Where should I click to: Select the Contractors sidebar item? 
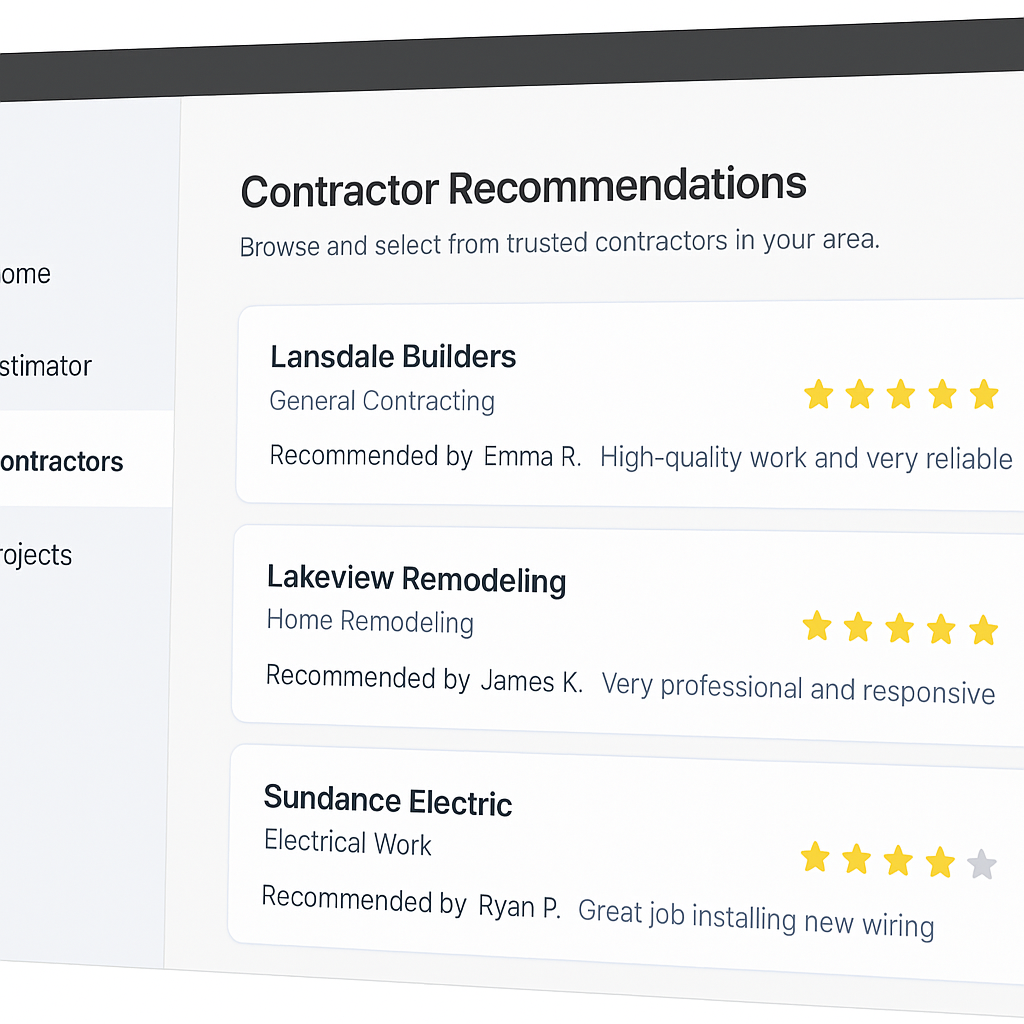click(x=61, y=461)
